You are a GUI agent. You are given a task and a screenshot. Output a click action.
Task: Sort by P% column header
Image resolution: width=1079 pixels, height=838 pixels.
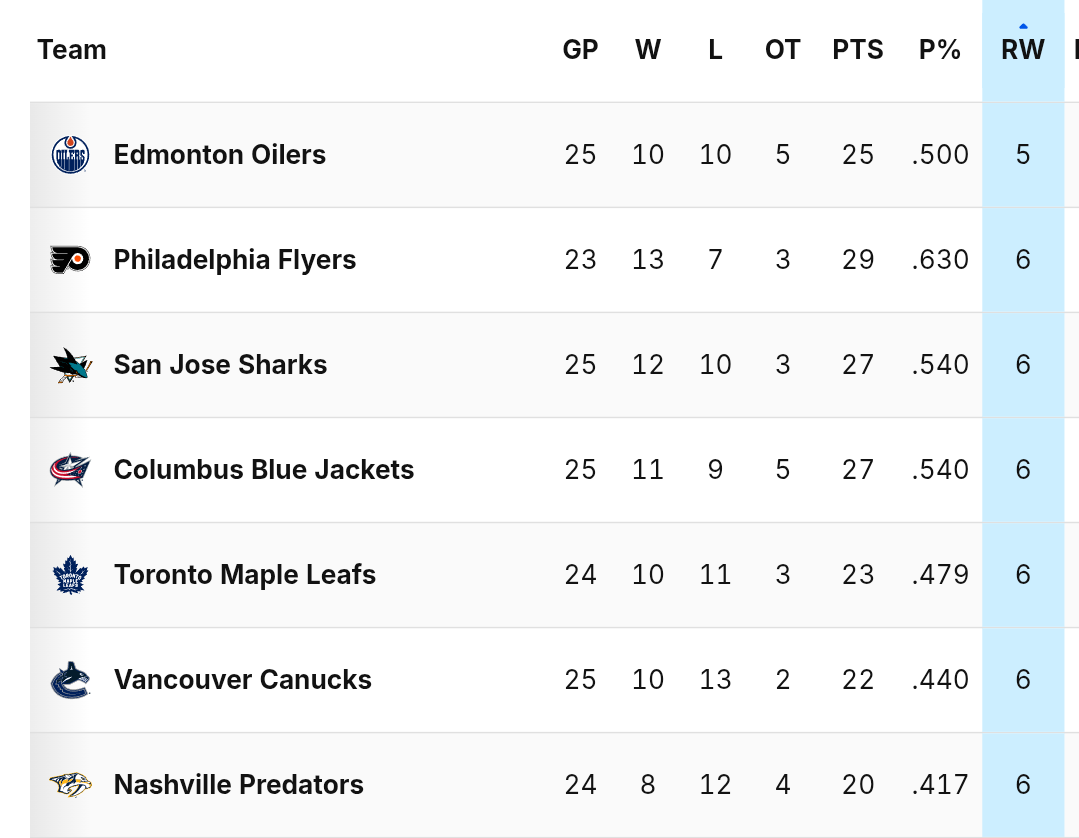(940, 50)
